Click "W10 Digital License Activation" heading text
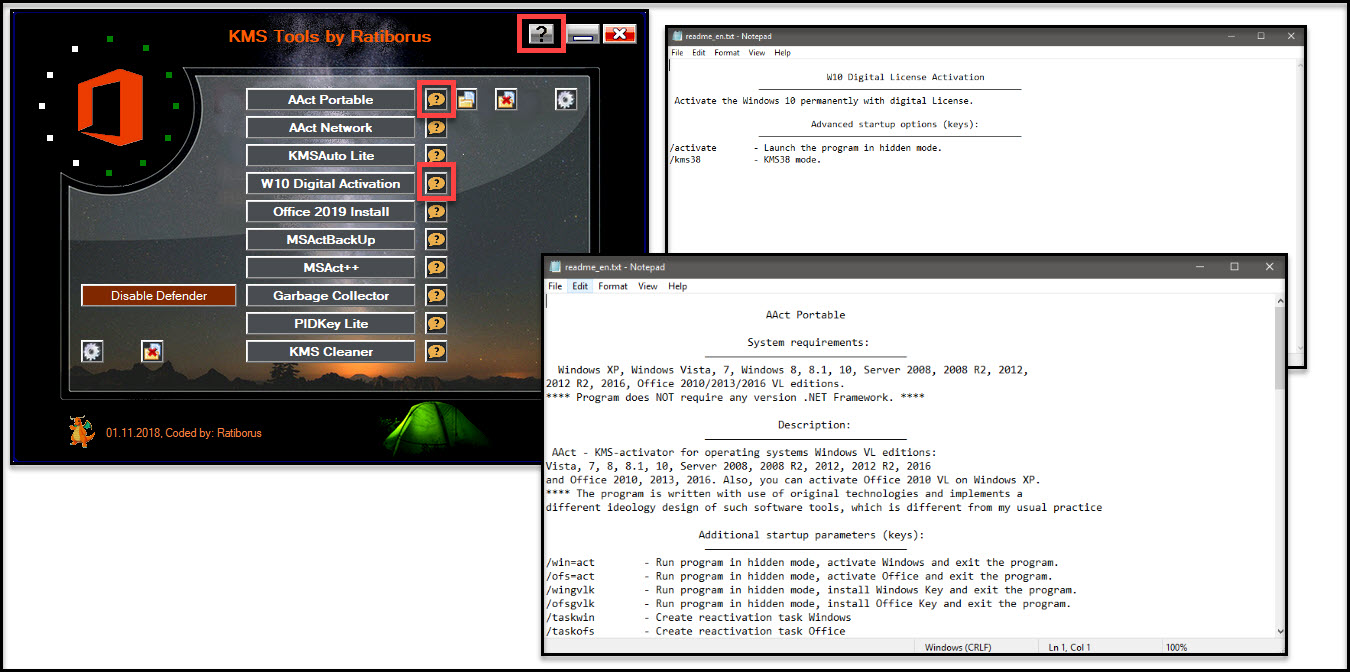 [x=906, y=77]
